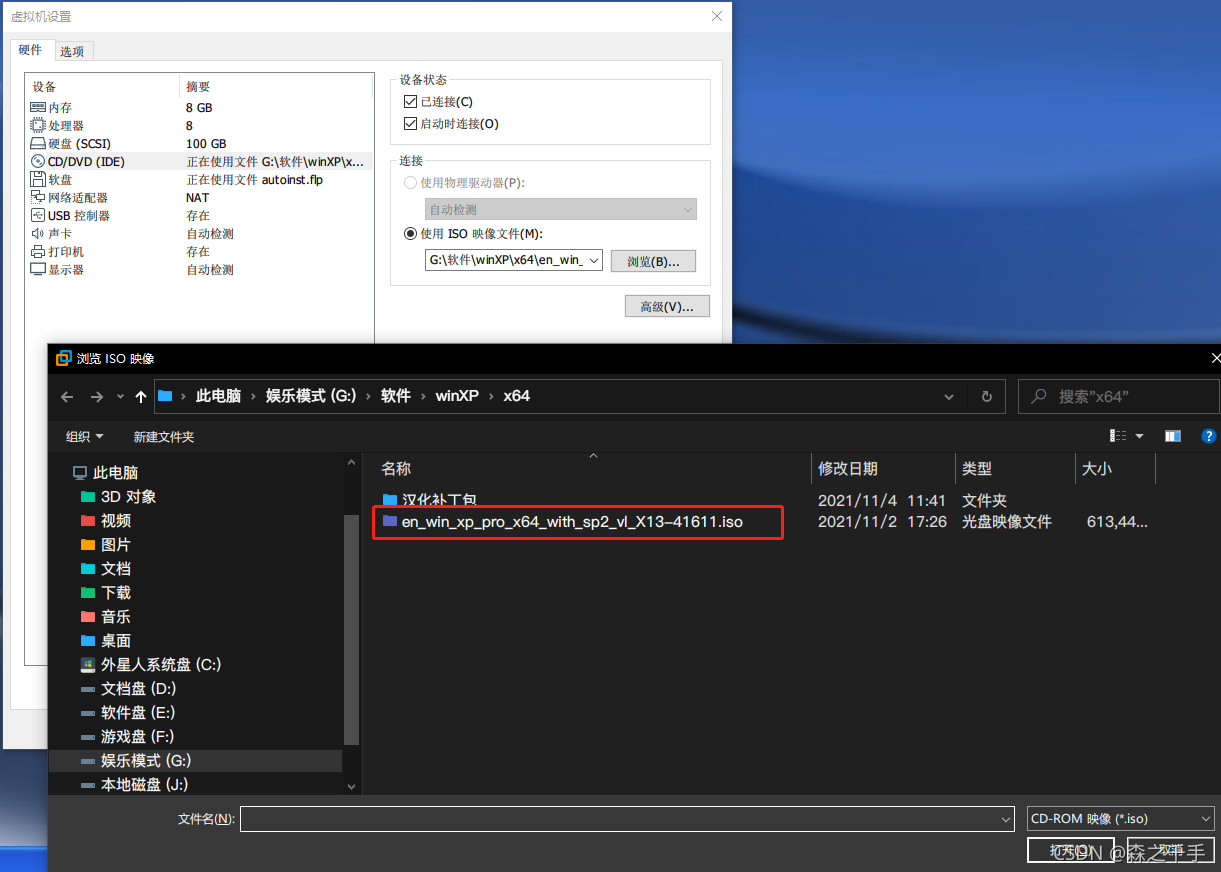Switch to the 硬件 hardware tab

coord(31,51)
